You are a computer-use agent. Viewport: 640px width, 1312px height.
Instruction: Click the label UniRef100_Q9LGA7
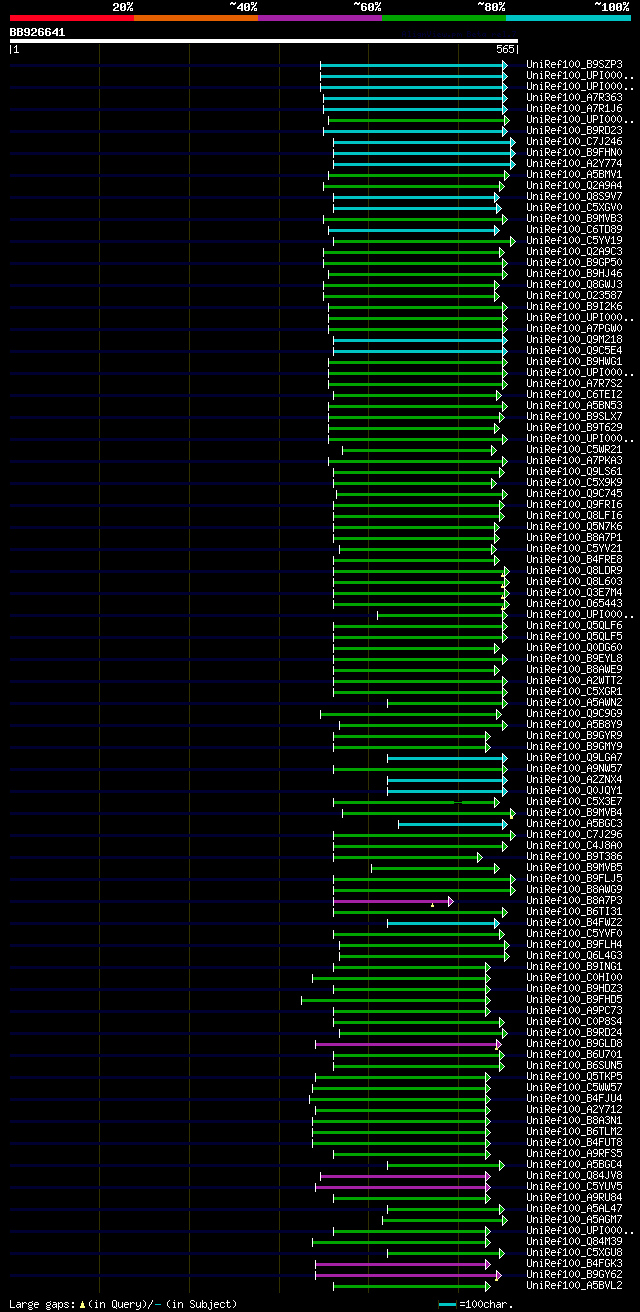(x=574, y=758)
